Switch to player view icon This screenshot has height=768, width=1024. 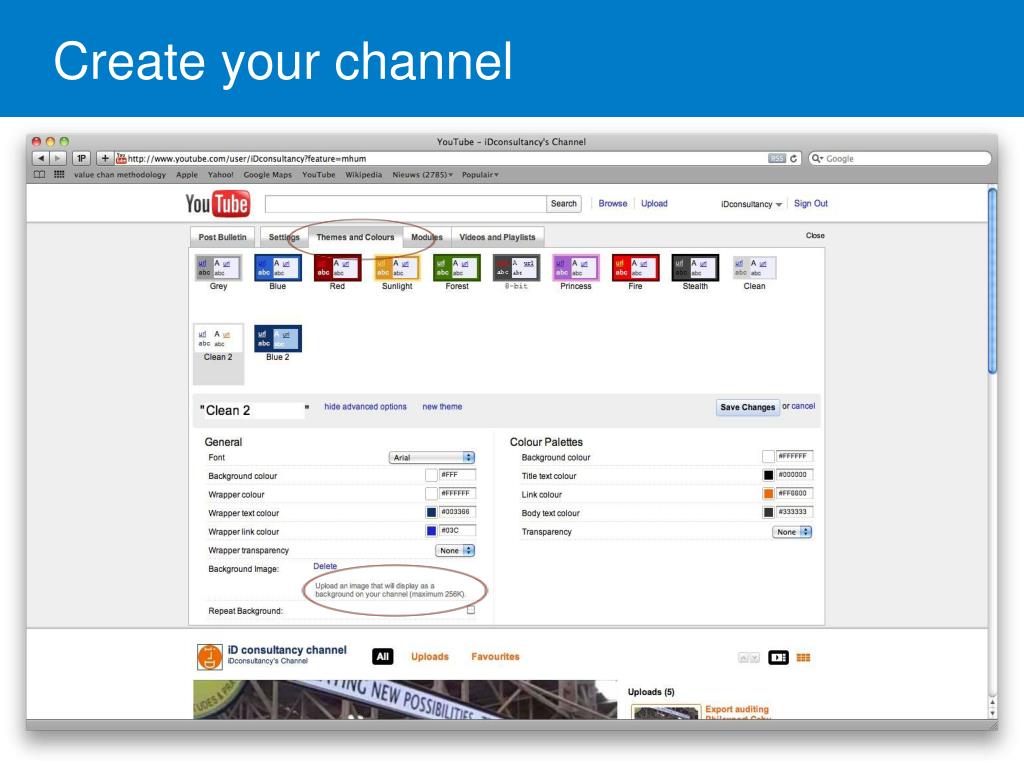[778, 658]
